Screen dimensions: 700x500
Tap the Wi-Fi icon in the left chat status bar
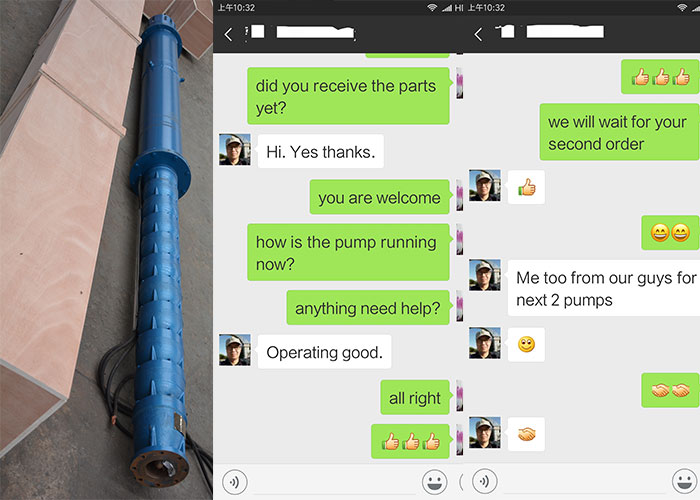point(432,8)
